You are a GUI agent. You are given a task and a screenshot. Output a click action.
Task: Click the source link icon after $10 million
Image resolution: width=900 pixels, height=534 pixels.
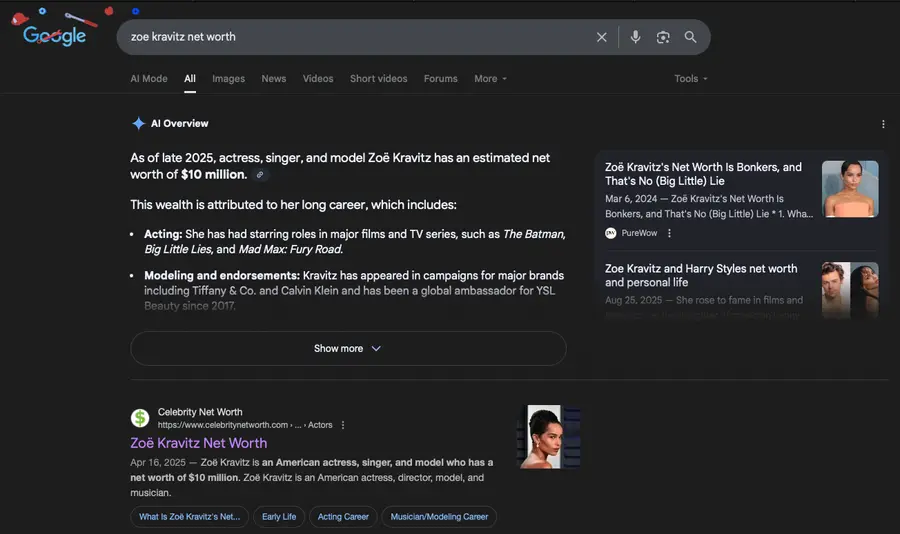pos(260,175)
